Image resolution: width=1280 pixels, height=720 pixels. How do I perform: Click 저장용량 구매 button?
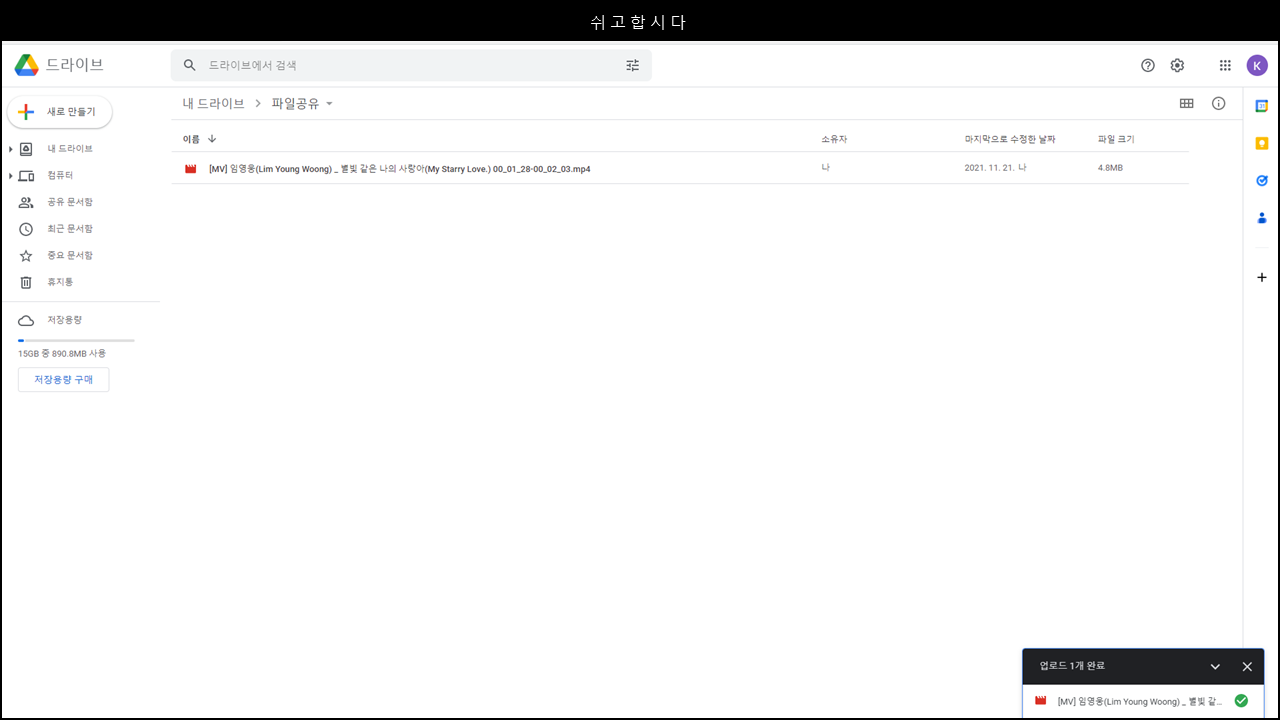point(63,380)
